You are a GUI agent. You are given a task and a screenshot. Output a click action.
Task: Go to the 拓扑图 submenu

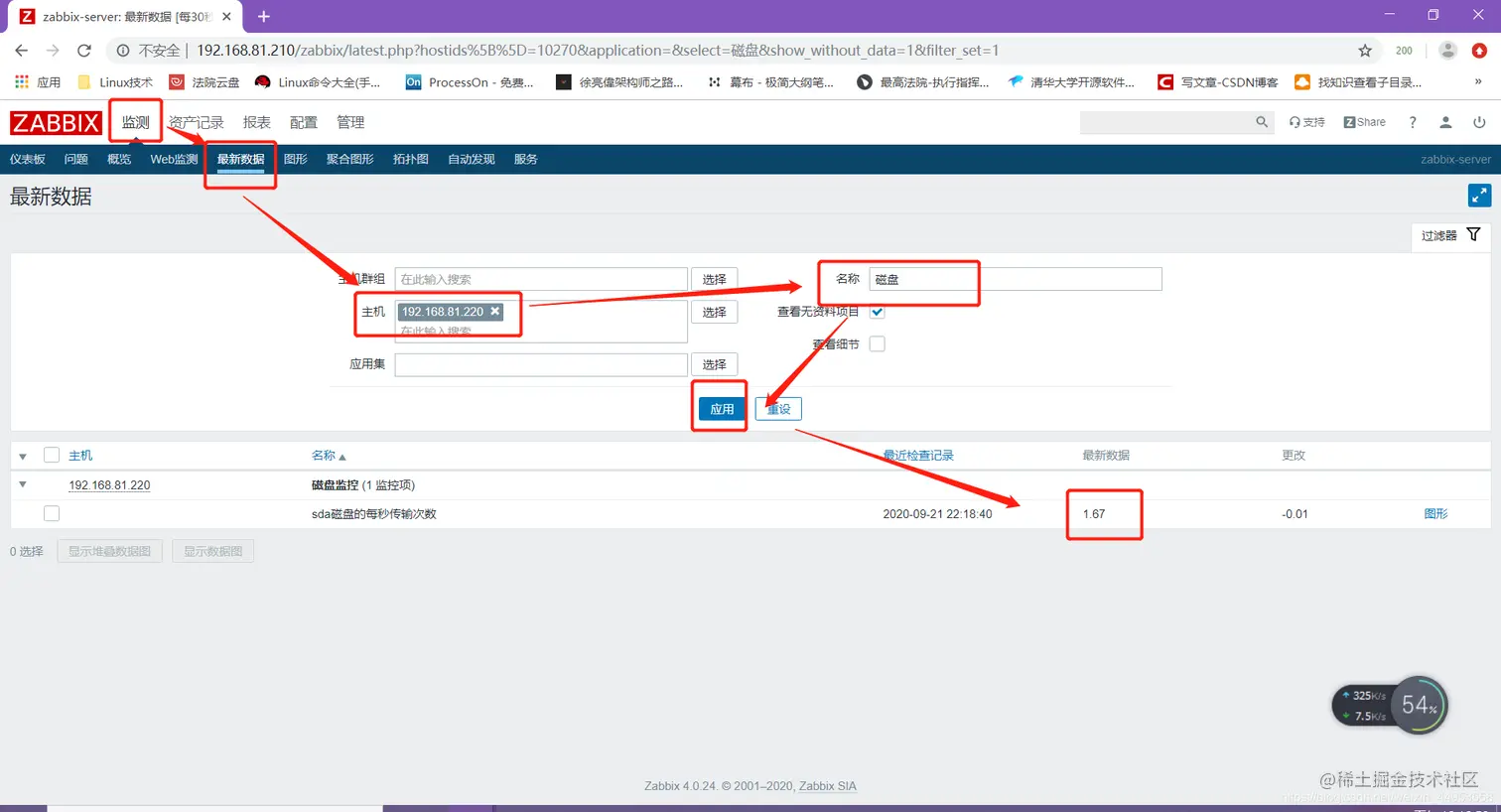[410, 159]
